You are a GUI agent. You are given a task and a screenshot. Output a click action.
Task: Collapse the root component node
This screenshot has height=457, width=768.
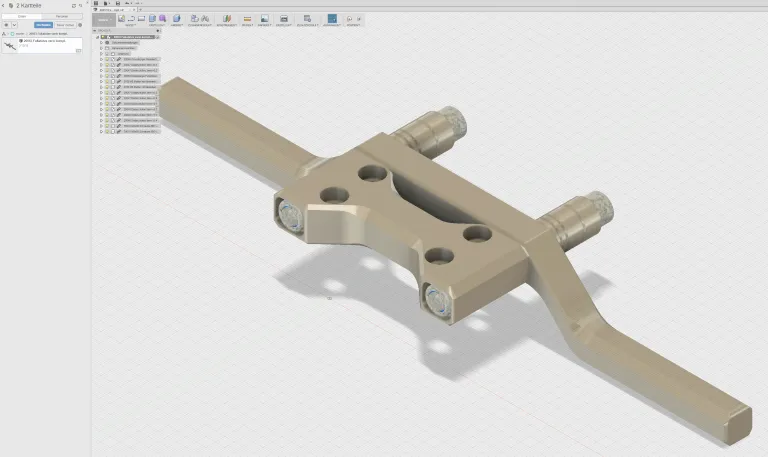[97, 37]
